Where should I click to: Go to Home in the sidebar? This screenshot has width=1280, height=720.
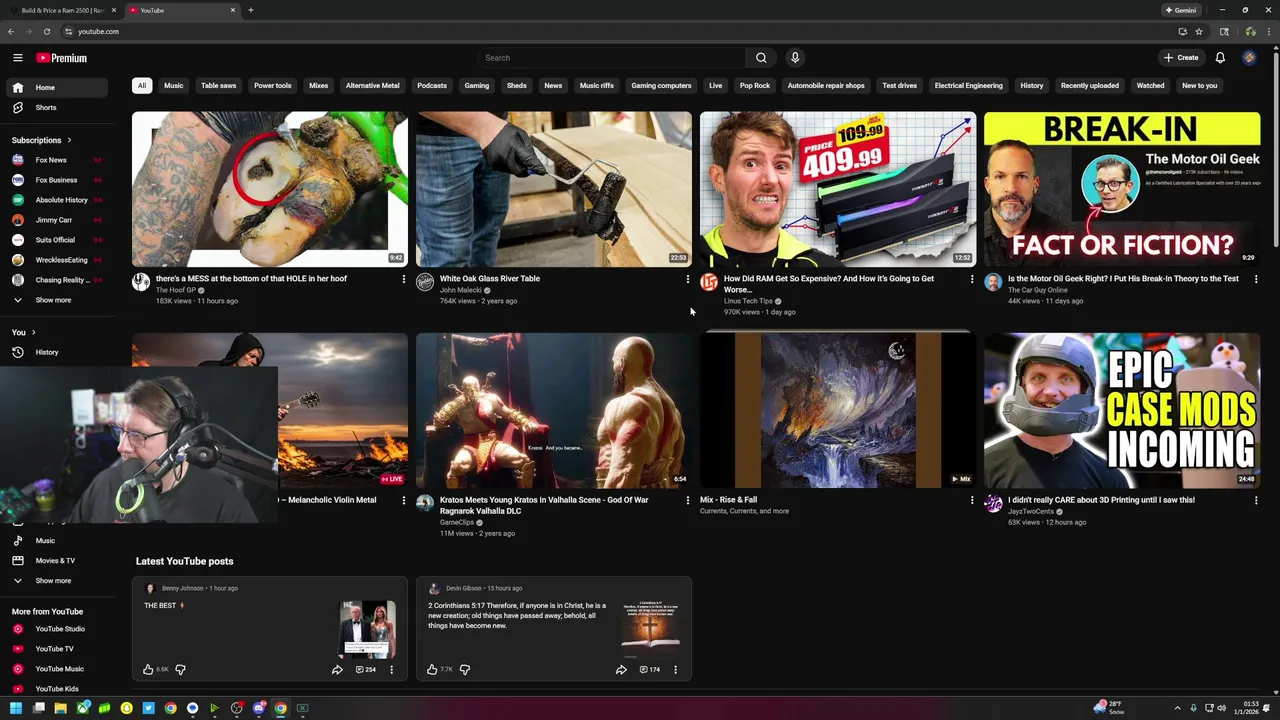click(55, 87)
